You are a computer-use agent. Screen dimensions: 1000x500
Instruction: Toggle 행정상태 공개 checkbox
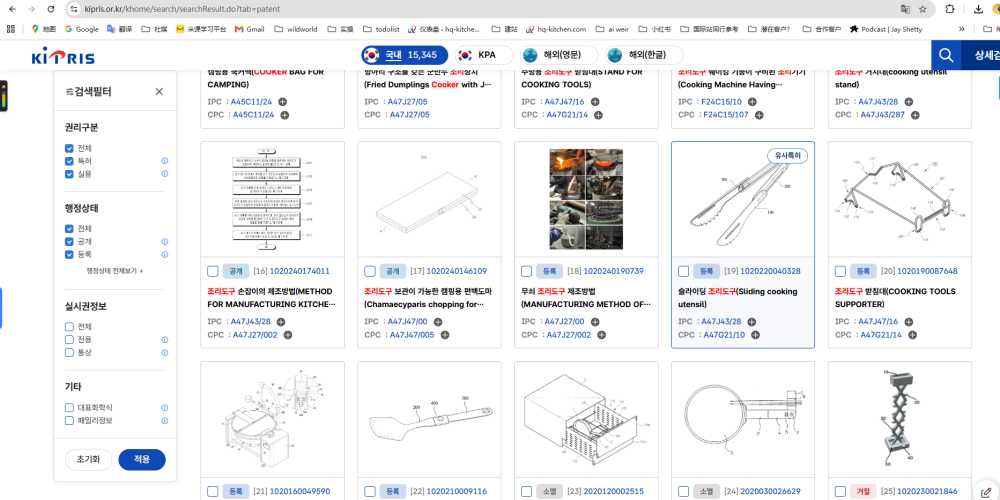pos(69,242)
